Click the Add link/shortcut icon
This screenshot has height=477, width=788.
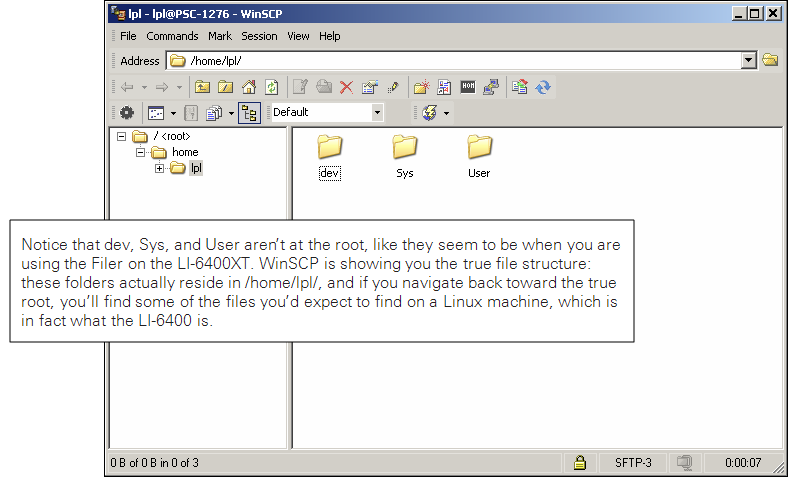444,87
